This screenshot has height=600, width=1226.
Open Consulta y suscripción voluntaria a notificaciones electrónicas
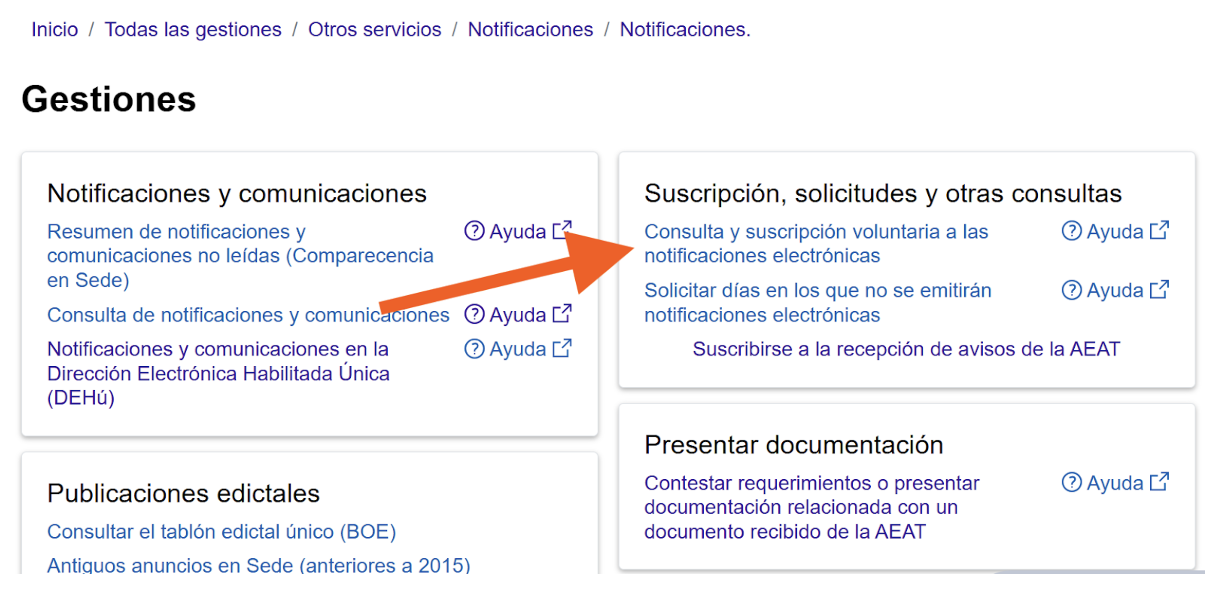coord(816,244)
